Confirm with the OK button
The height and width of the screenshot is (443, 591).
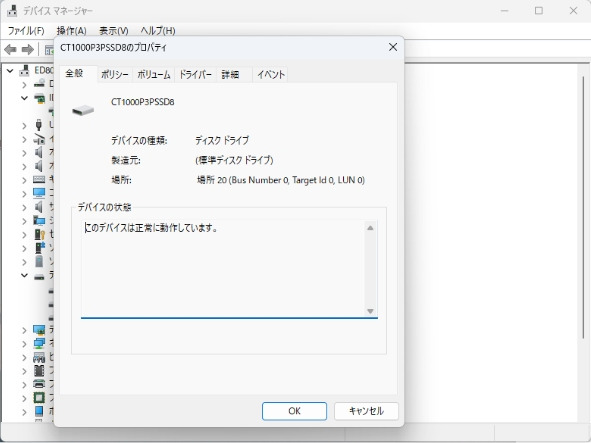tap(294, 411)
